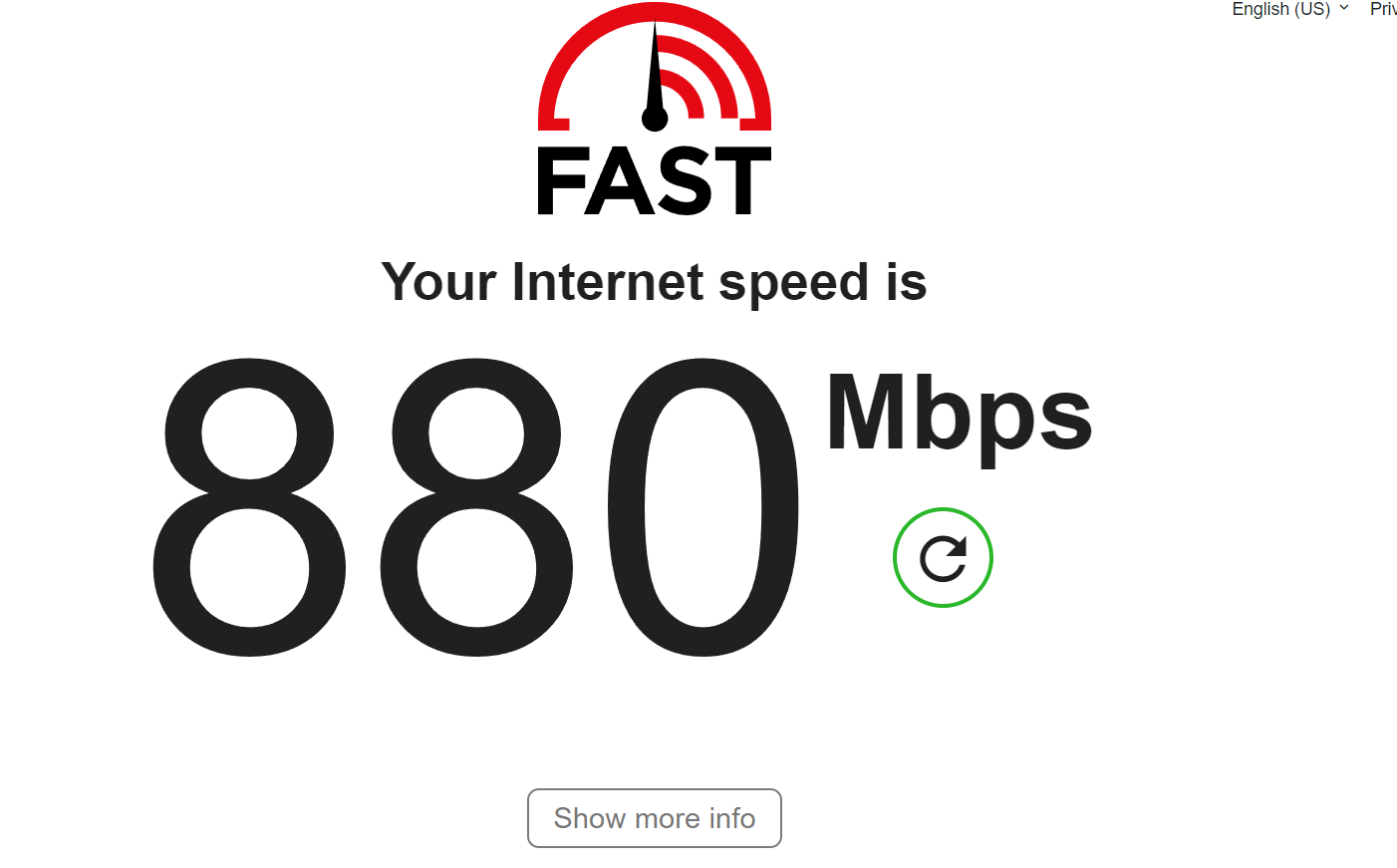The image size is (1397, 868).
Task: Open the partially visible Privacy link
Action: pyautogui.click(x=1383, y=9)
